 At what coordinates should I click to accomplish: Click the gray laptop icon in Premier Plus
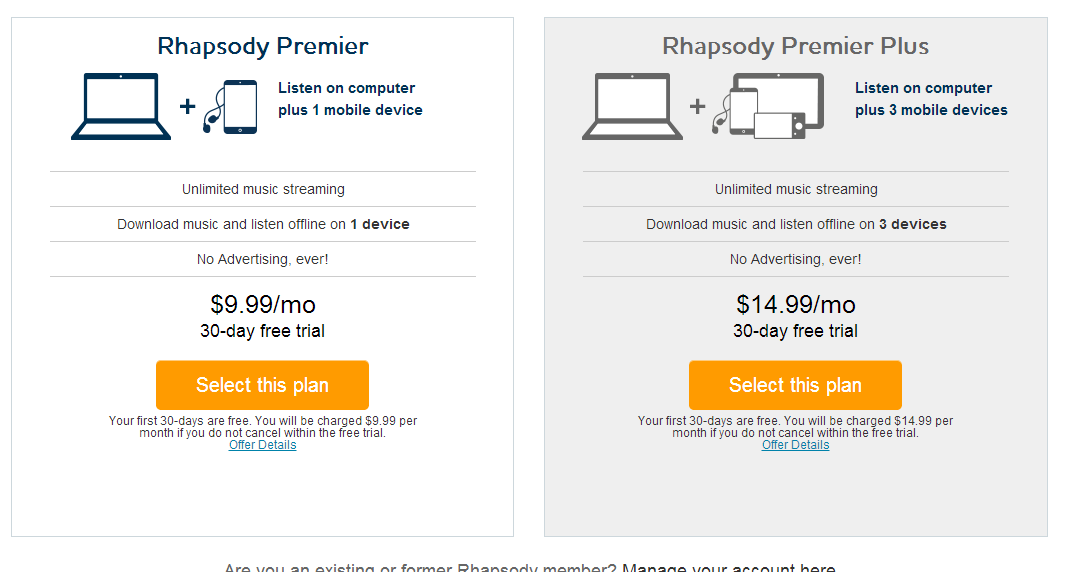[632, 107]
